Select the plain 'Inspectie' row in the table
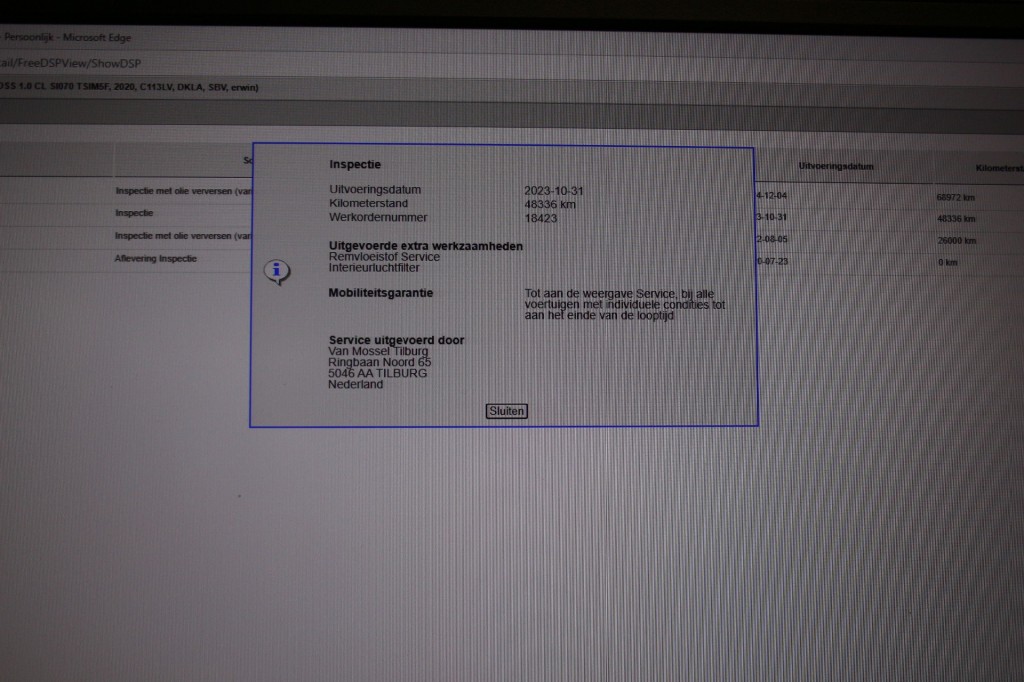 point(134,213)
